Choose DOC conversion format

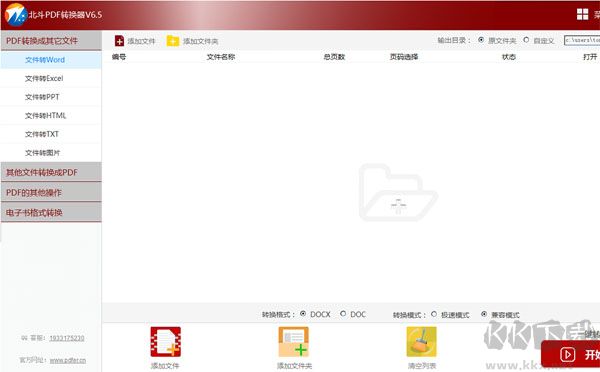pyautogui.click(x=343, y=314)
